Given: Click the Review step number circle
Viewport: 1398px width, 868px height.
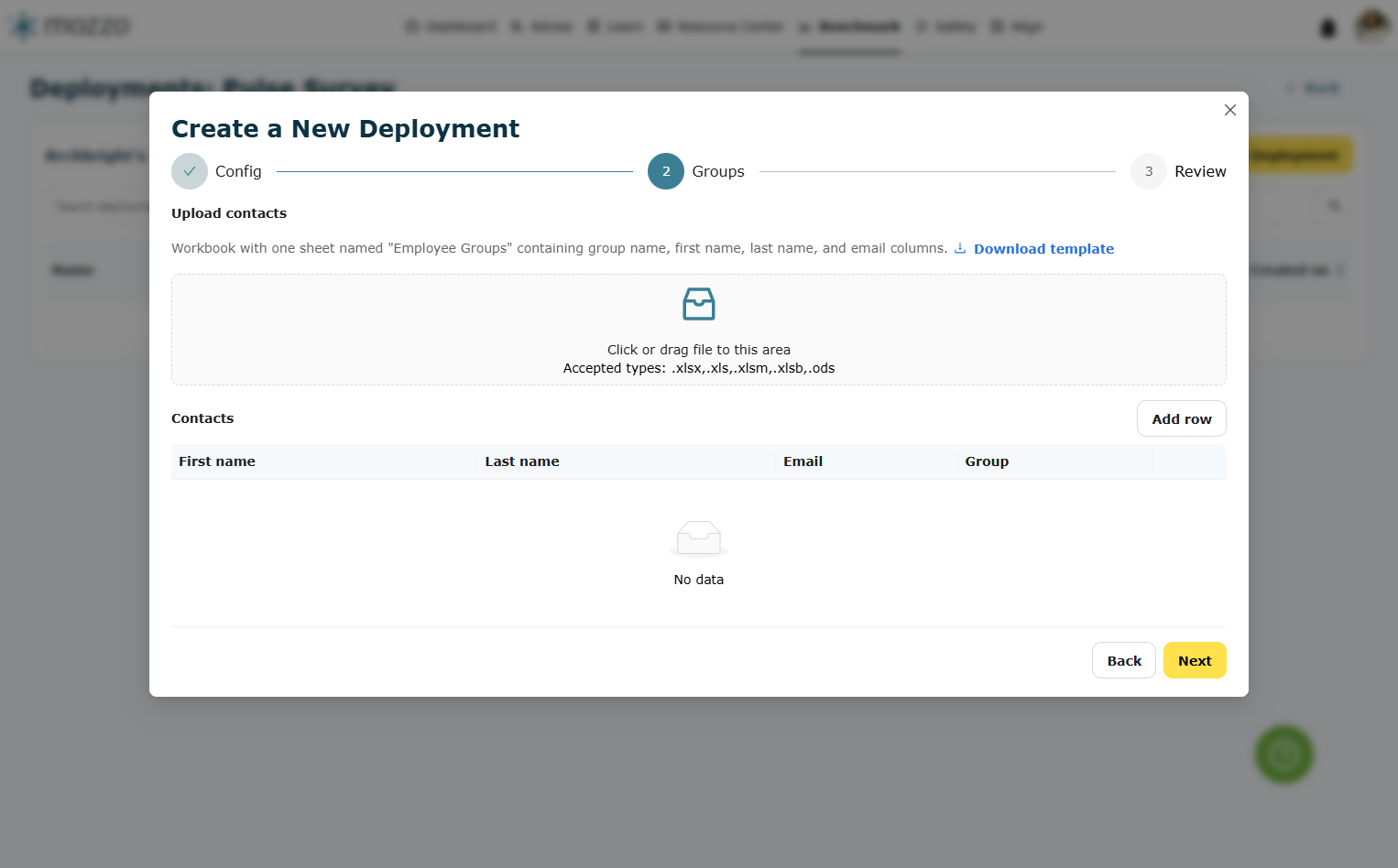Looking at the screenshot, I should [x=1149, y=171].
